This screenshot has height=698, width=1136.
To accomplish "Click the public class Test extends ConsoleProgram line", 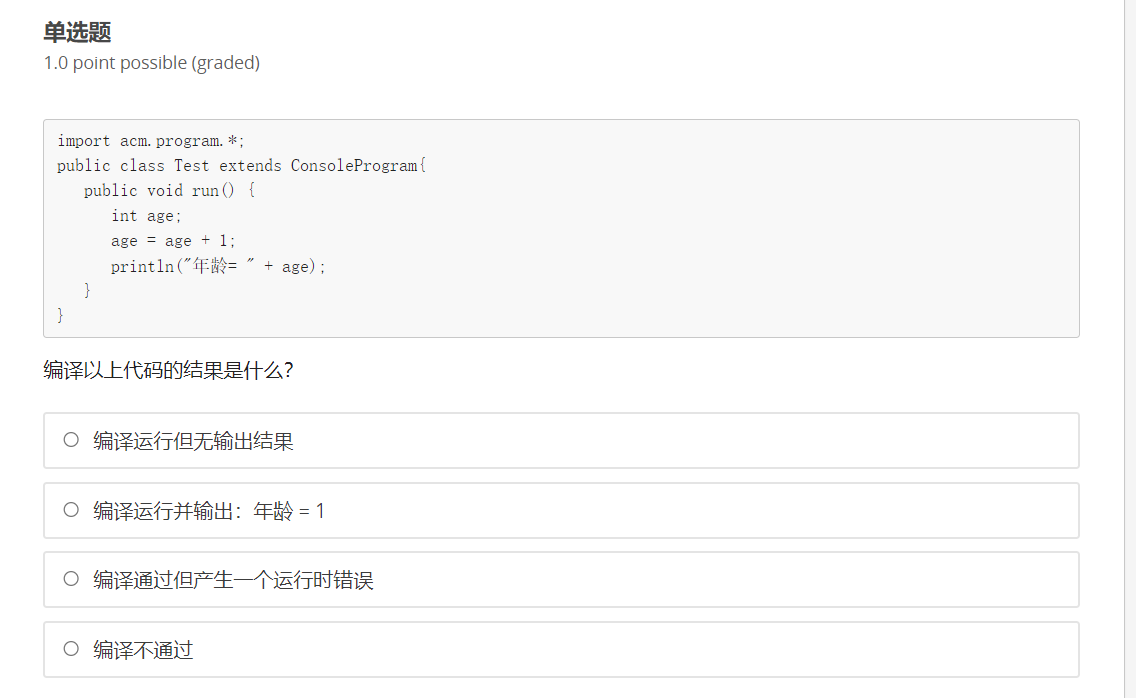I will pyautogui.click(x=241, y=166).
